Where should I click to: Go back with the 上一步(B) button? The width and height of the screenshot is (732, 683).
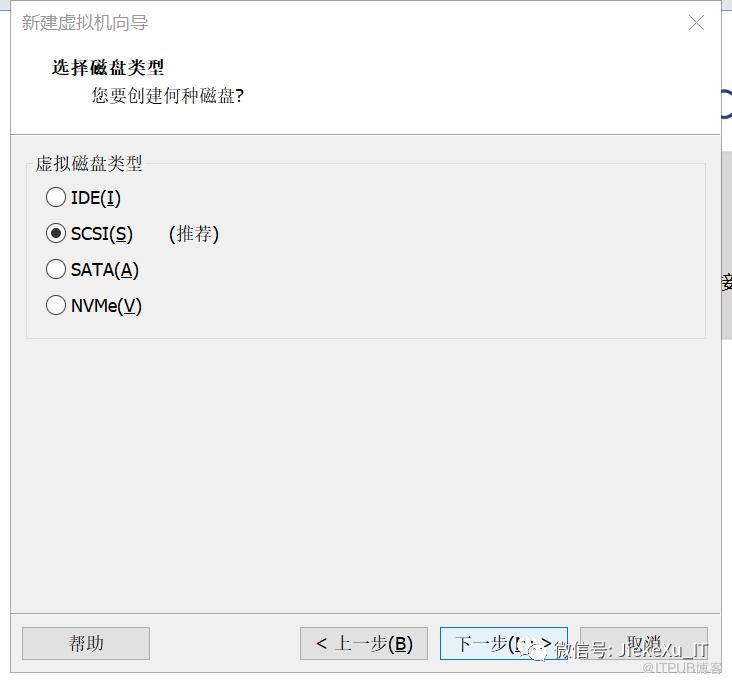(363, 643)
